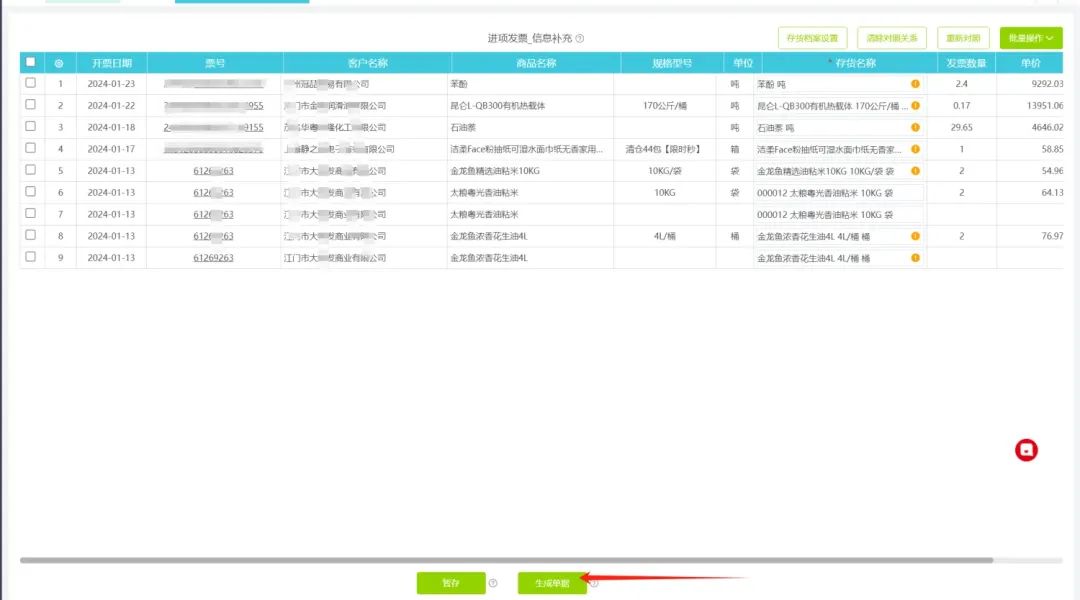This screenshot has width=1080, height=600.
Task: Click help icon beside 进项发票_信息补充 title
Action: click(580, 39)
